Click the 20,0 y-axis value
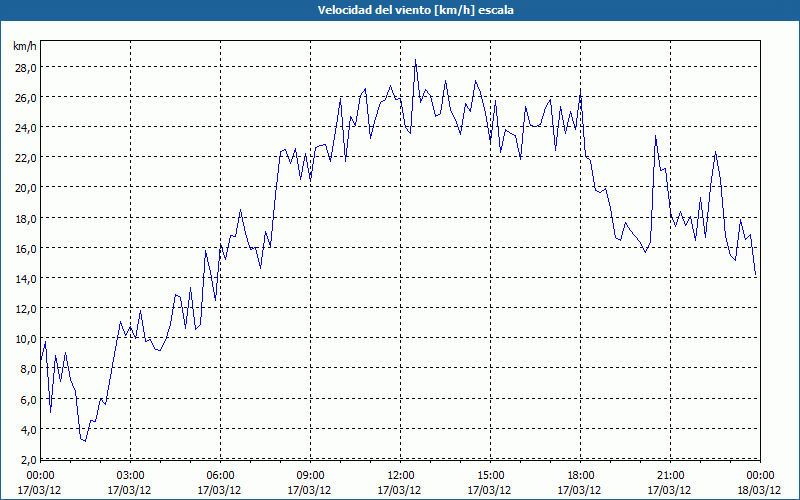800x500 pixels. click(25, 188)
